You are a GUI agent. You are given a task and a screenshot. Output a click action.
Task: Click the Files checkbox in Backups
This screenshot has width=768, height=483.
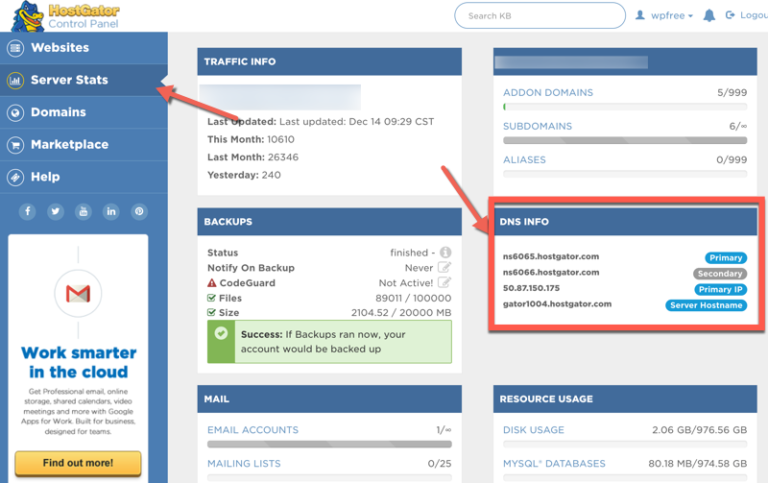[211, 297]
